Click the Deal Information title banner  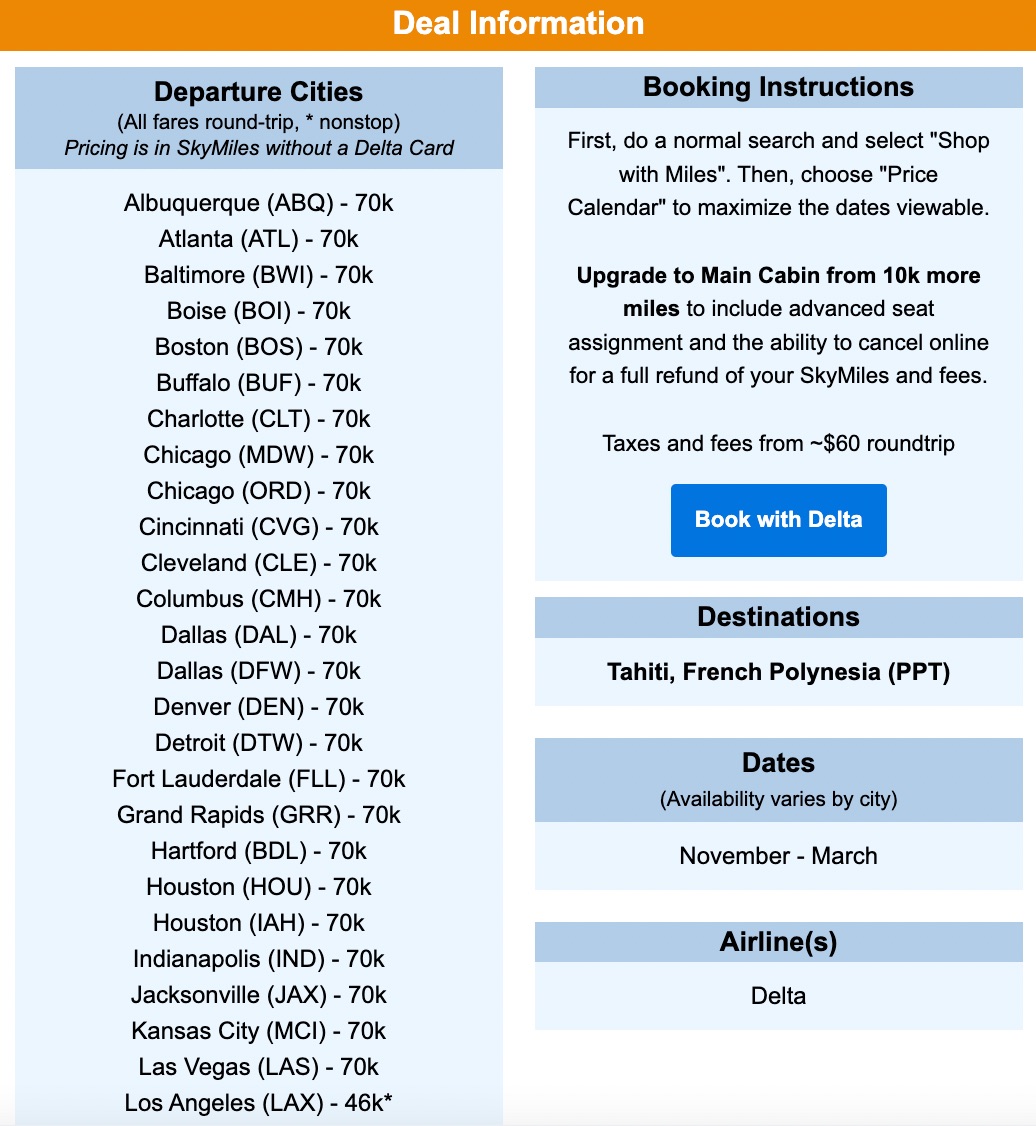coord(518,23)
